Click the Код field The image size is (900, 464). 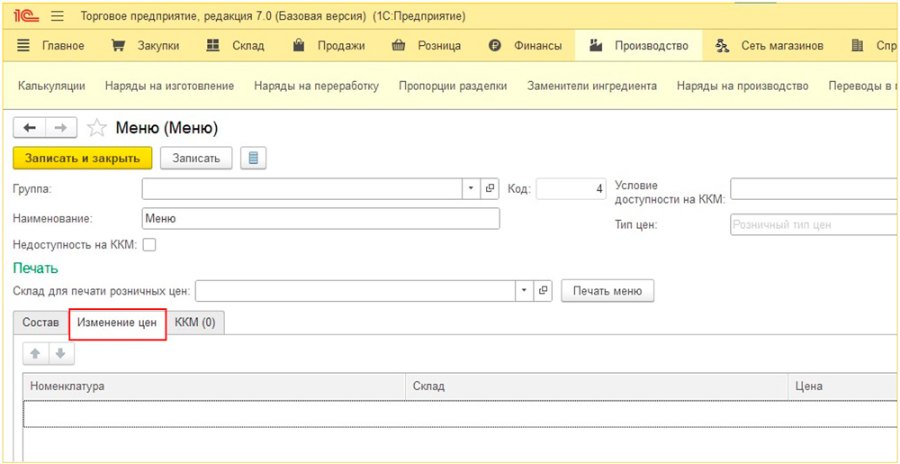(x=571, y=188)
